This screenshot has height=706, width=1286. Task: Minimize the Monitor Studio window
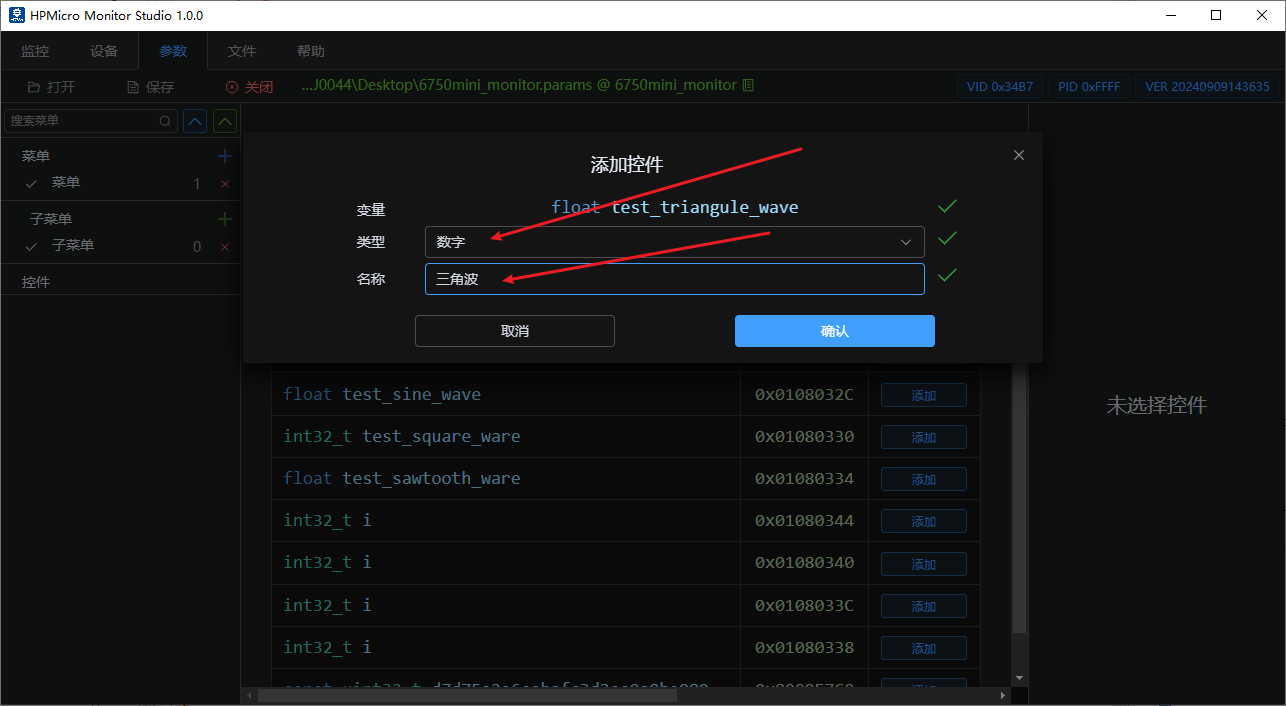coord(1171,15)
